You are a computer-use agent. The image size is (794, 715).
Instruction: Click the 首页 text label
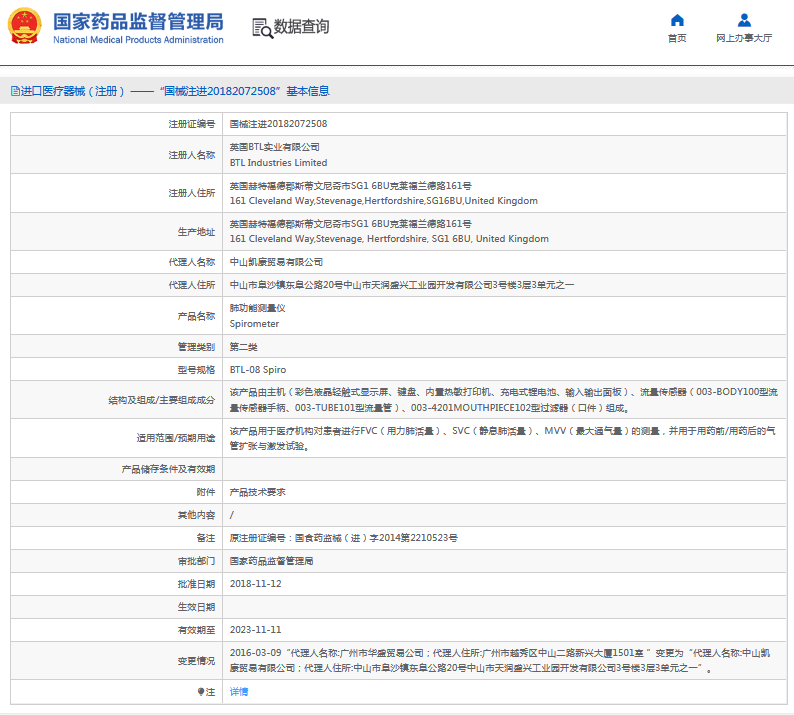pyautogui.click(x=677, y=38)
